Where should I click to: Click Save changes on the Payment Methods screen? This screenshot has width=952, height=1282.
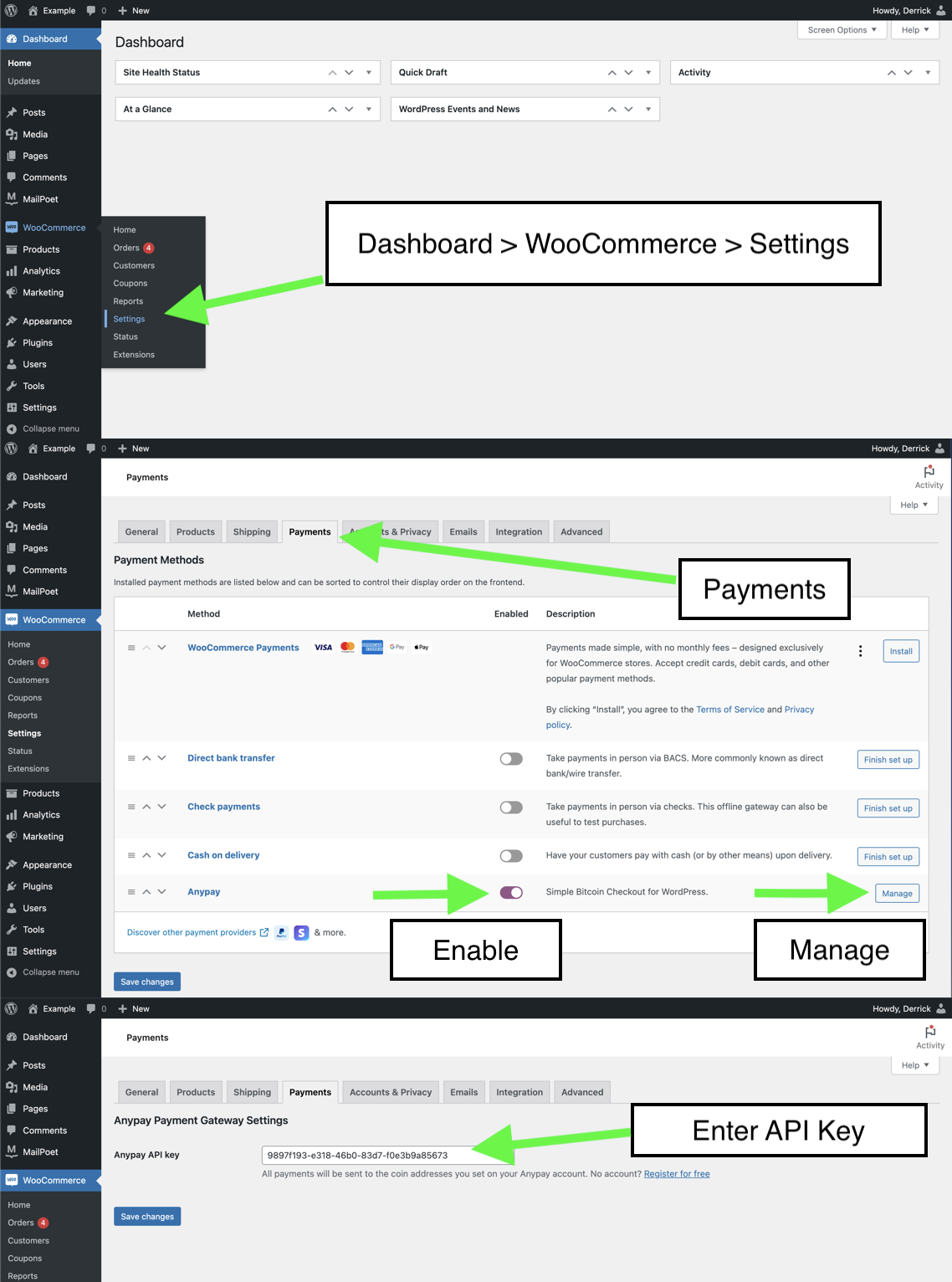click(x=147, y=982)
